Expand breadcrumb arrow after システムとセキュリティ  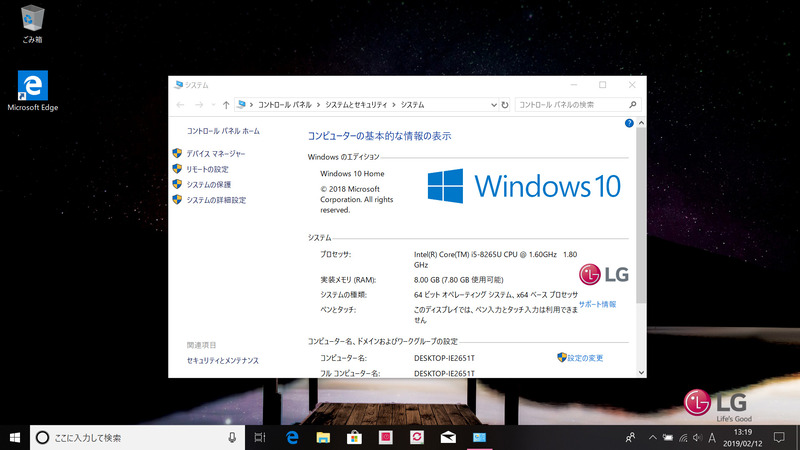tap(394, 105)
